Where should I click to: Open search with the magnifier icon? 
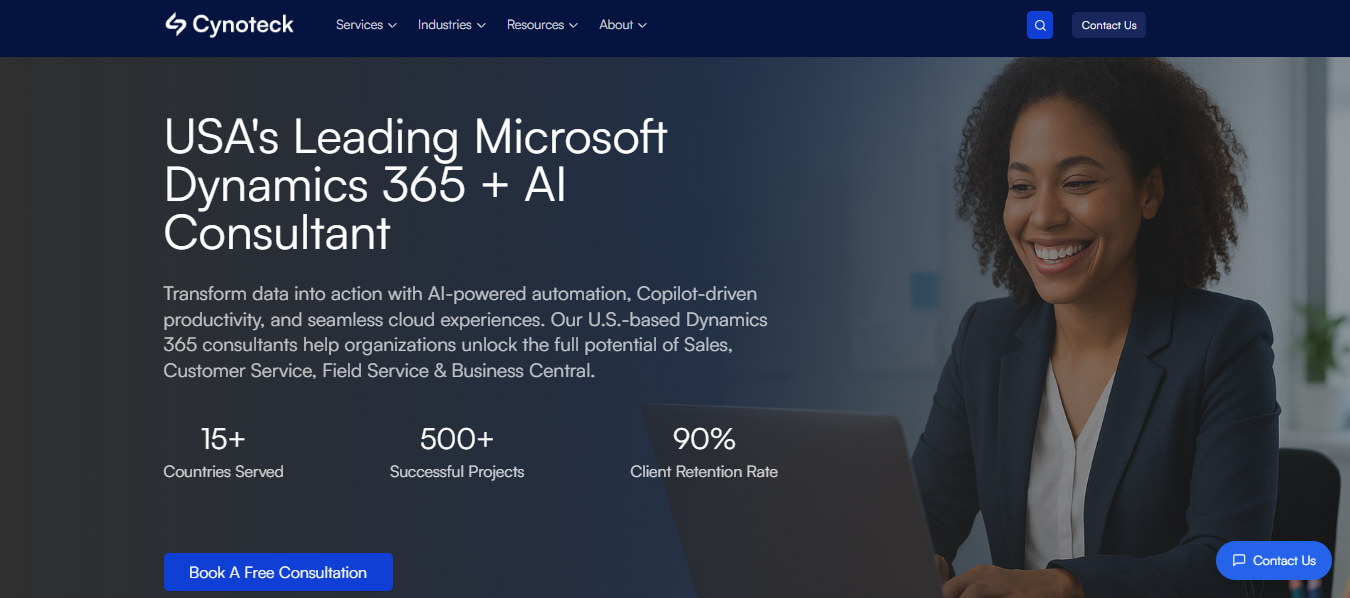(1040, 25)
